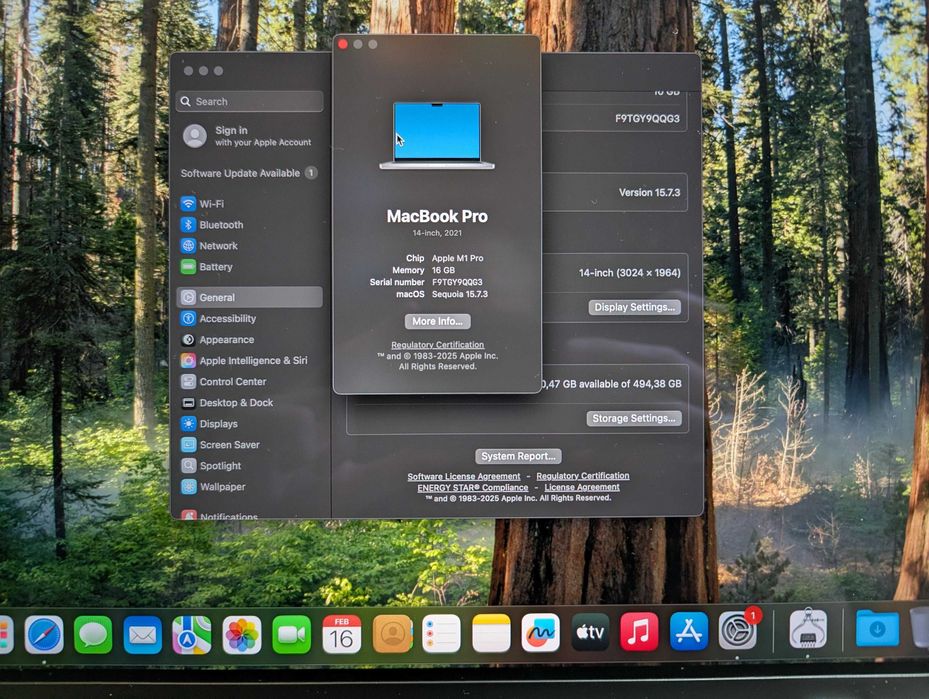Open Notes from the Dock
The image size is (929, 699).
(x=491, y=633)
